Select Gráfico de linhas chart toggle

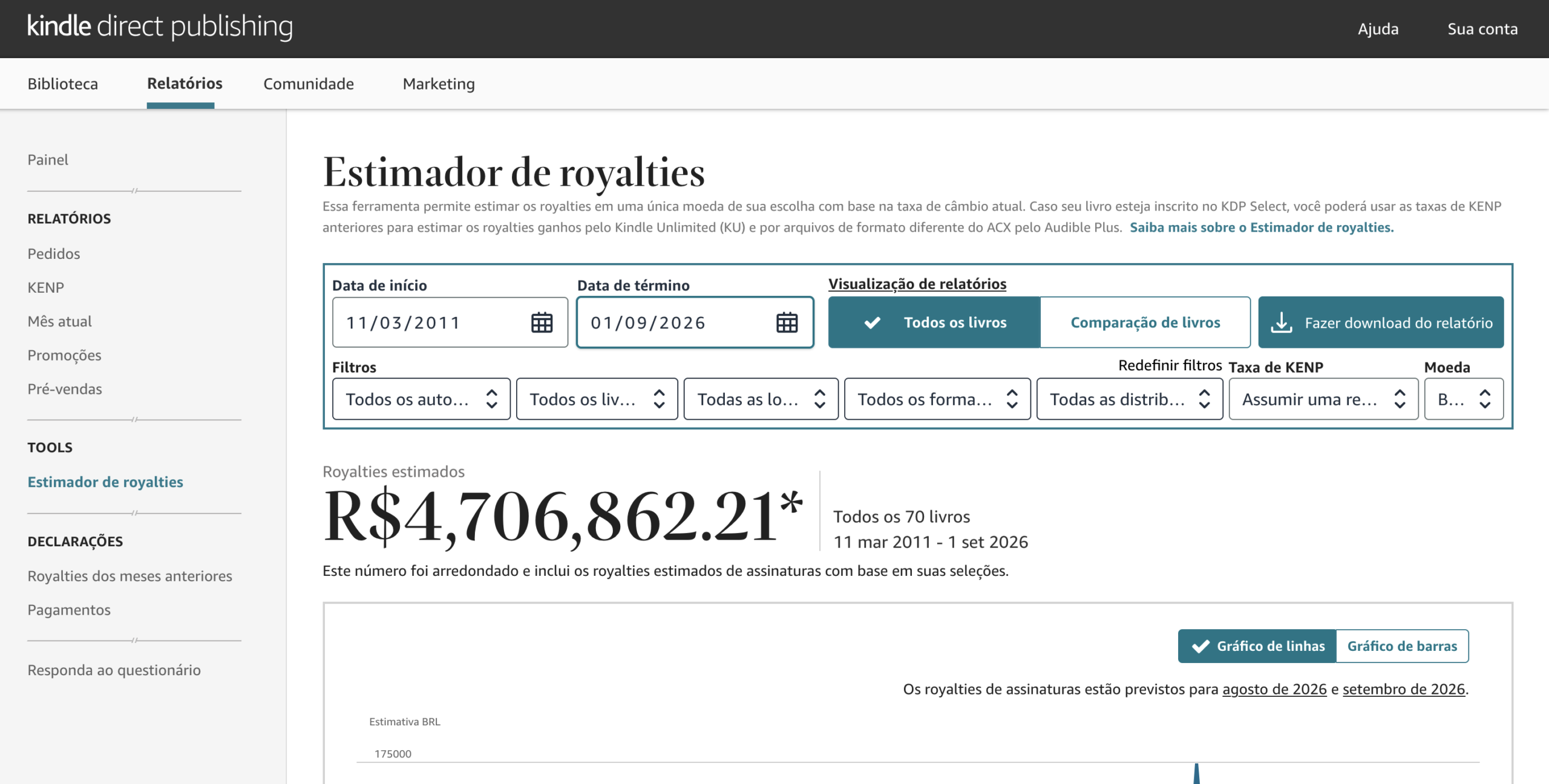(x=1257, y=646)
